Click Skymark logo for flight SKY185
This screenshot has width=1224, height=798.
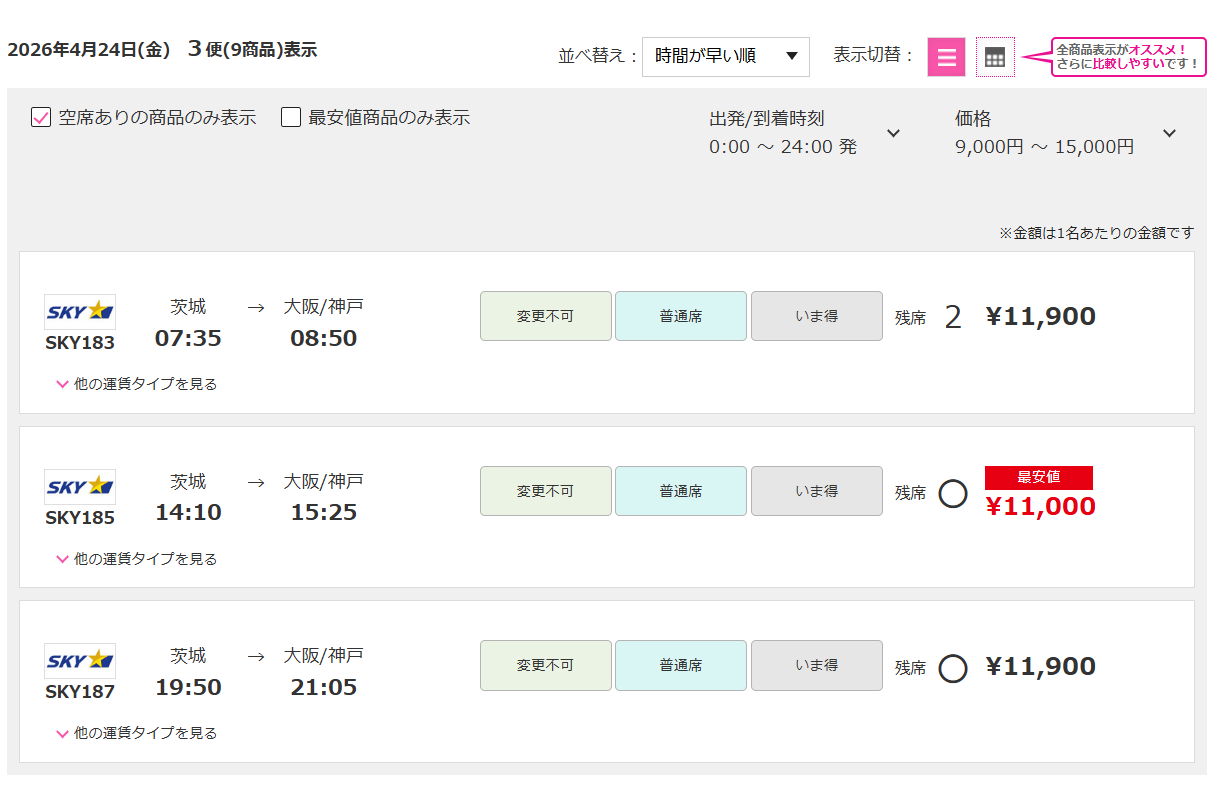tap(80, 487)
